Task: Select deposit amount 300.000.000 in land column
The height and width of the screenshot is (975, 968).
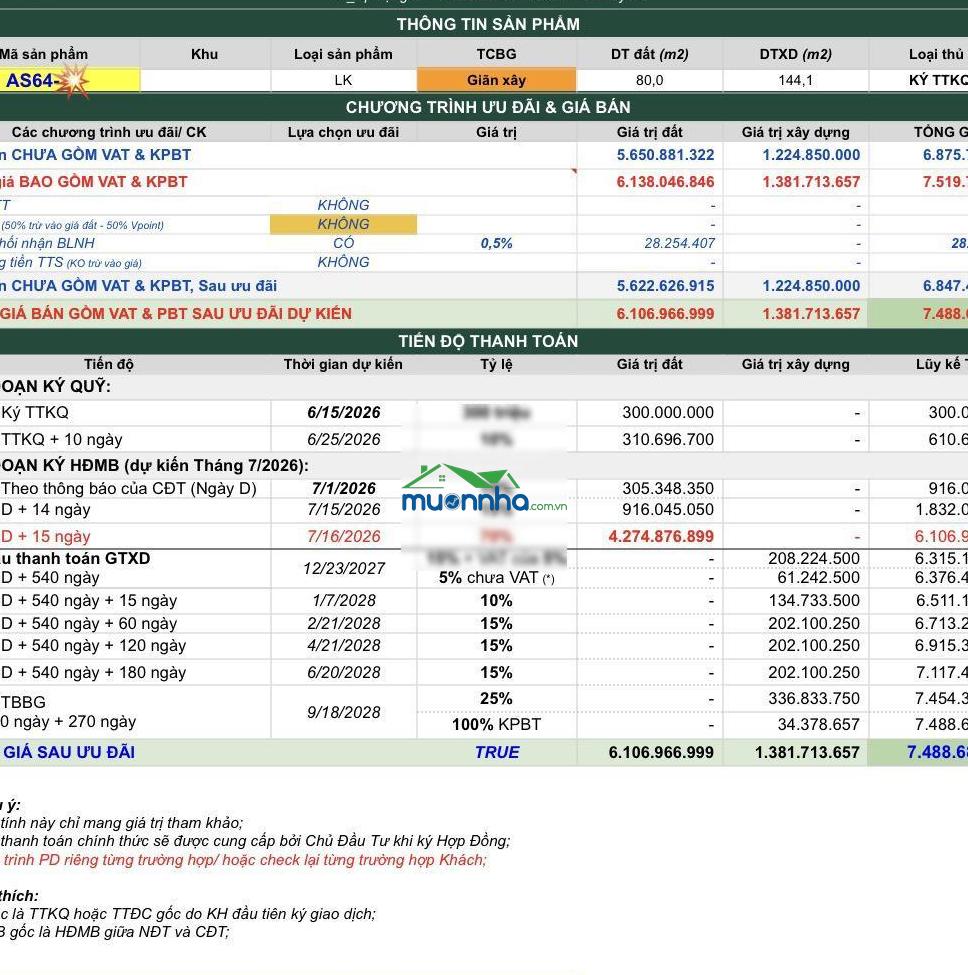Action: coord(668,412)
